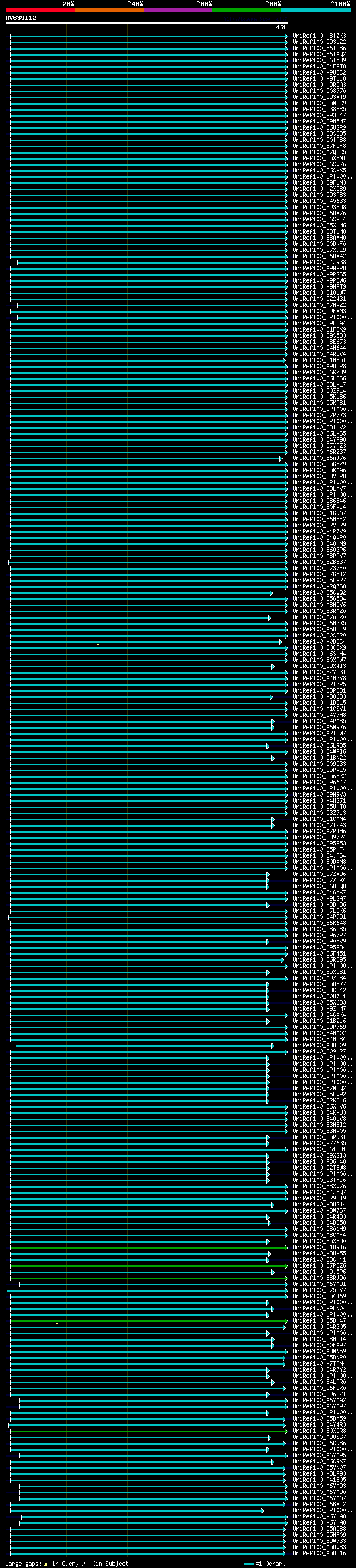
Task: Click the cyan ~100% identity legend segment
Action: click(317, 10)
